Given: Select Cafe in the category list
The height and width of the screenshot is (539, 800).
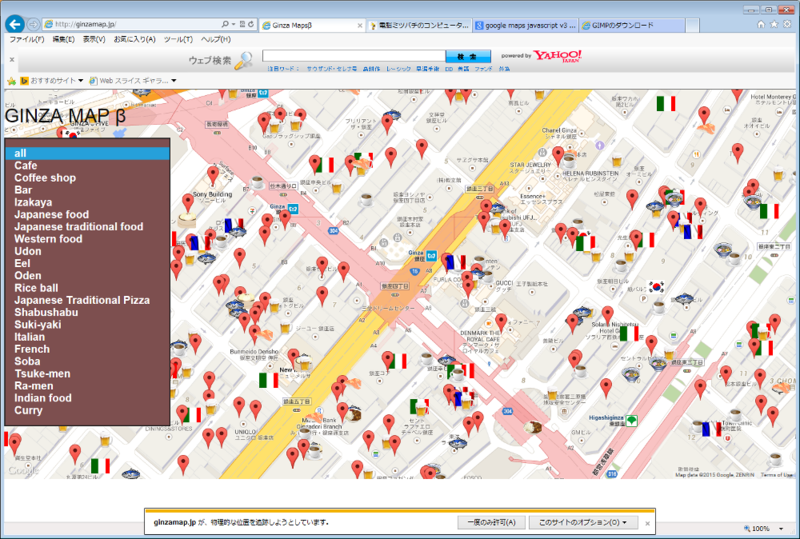Looking at the screenshot, I should point(87,165).
